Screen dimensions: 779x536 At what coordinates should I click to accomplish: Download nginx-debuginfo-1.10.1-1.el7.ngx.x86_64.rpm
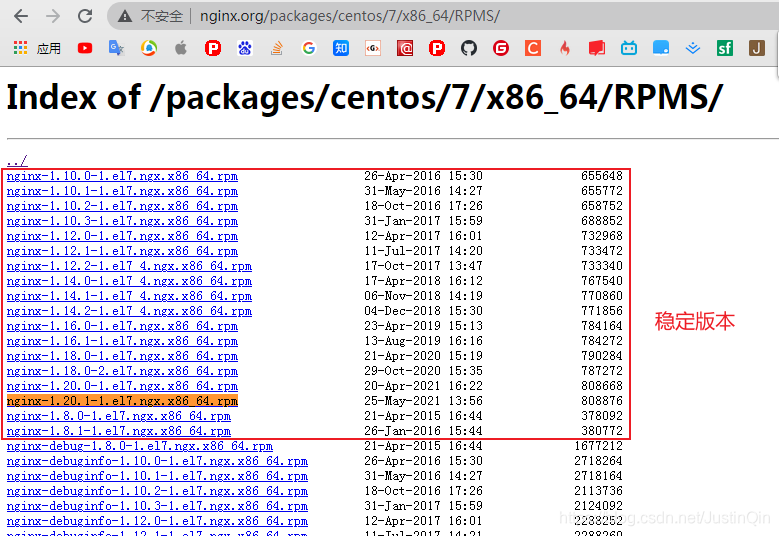coord(157,476)
